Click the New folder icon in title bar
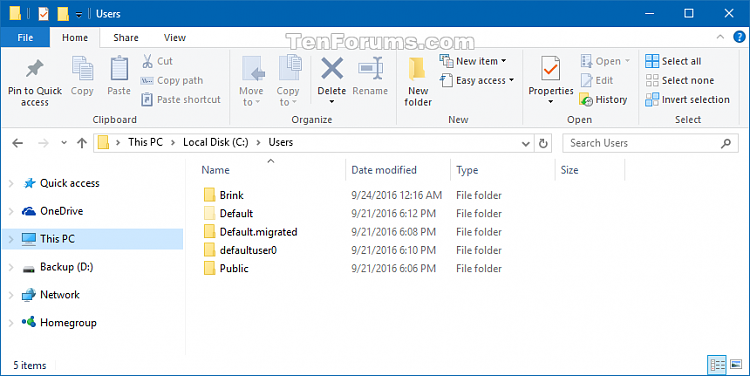 coord(63,14)
